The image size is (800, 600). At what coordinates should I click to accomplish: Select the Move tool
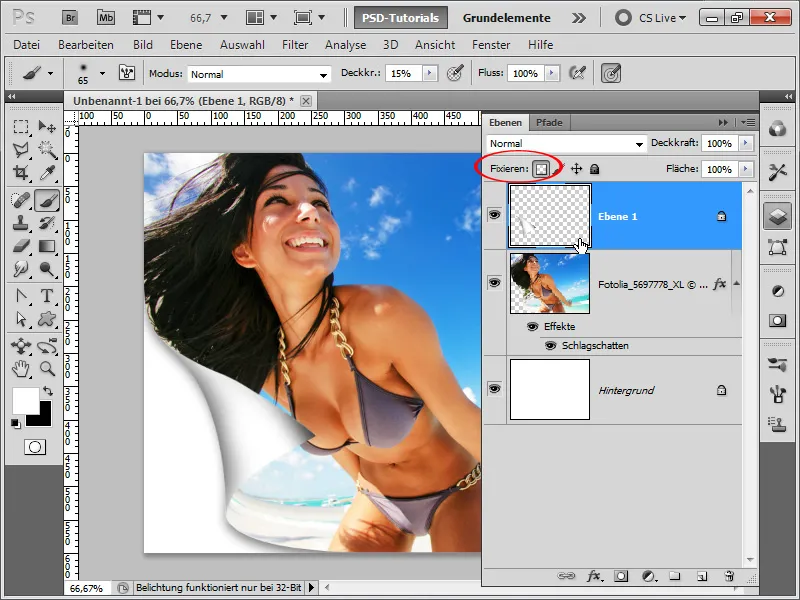coord(47,126)
